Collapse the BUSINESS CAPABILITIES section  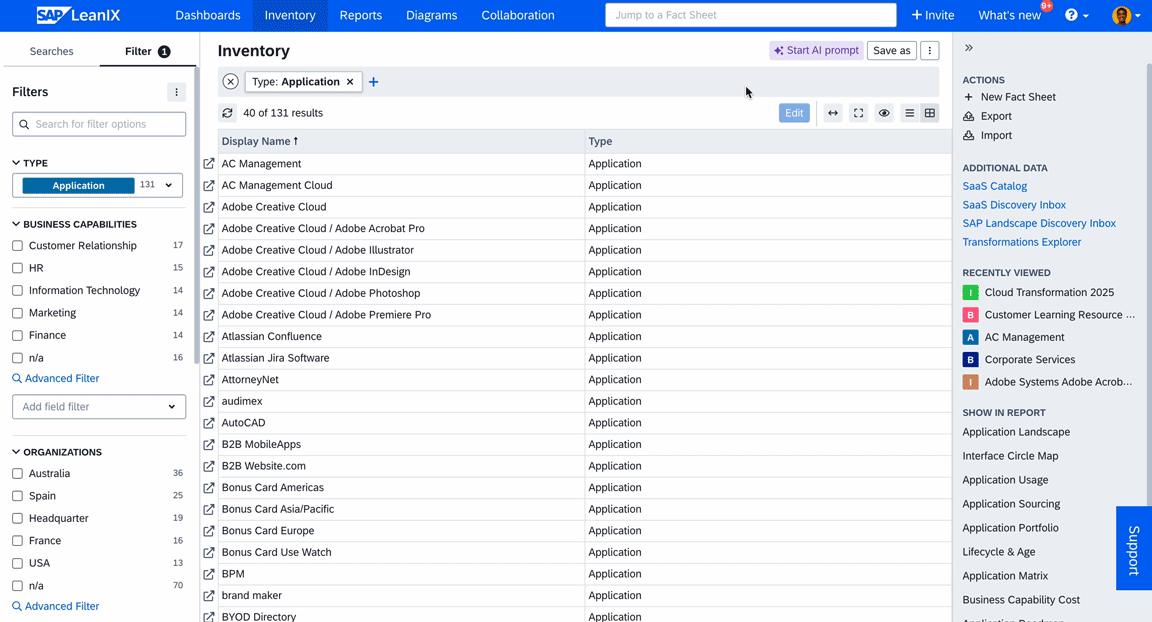click(x=74, y=224)
